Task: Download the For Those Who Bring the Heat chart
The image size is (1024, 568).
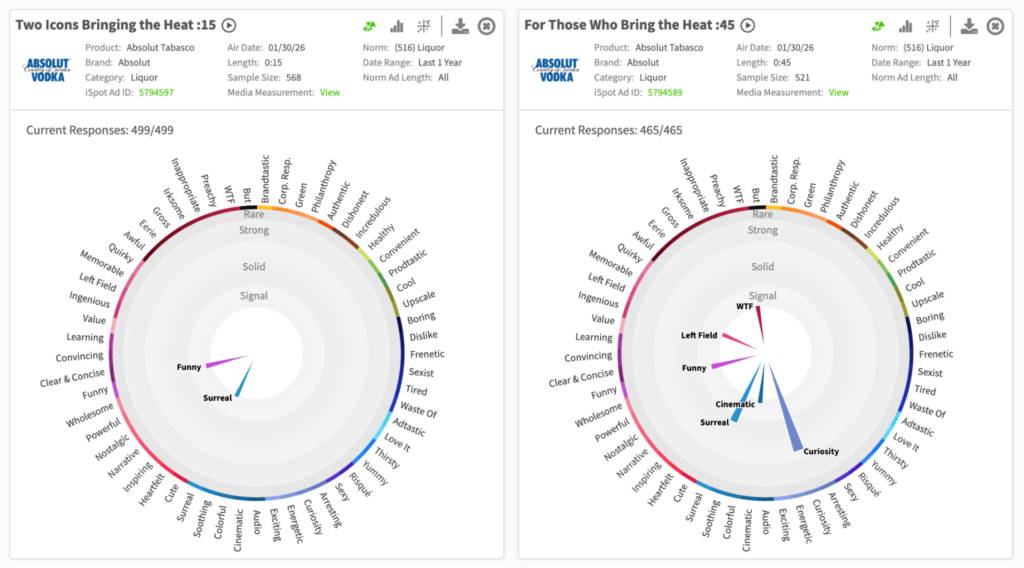Action: pos(969,26)
